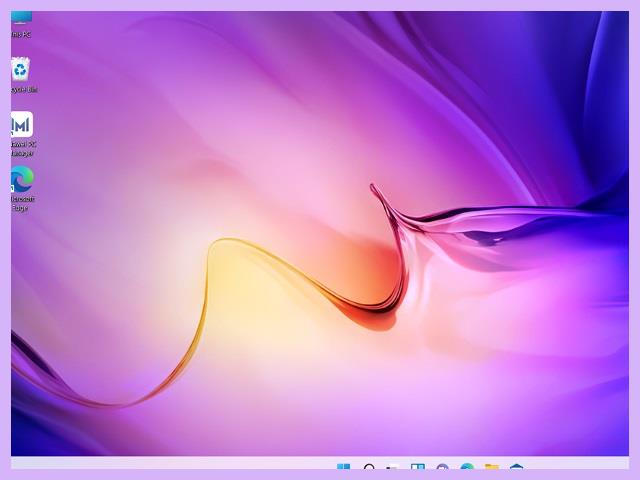Open the Windows Start menu

coord(343,466)
